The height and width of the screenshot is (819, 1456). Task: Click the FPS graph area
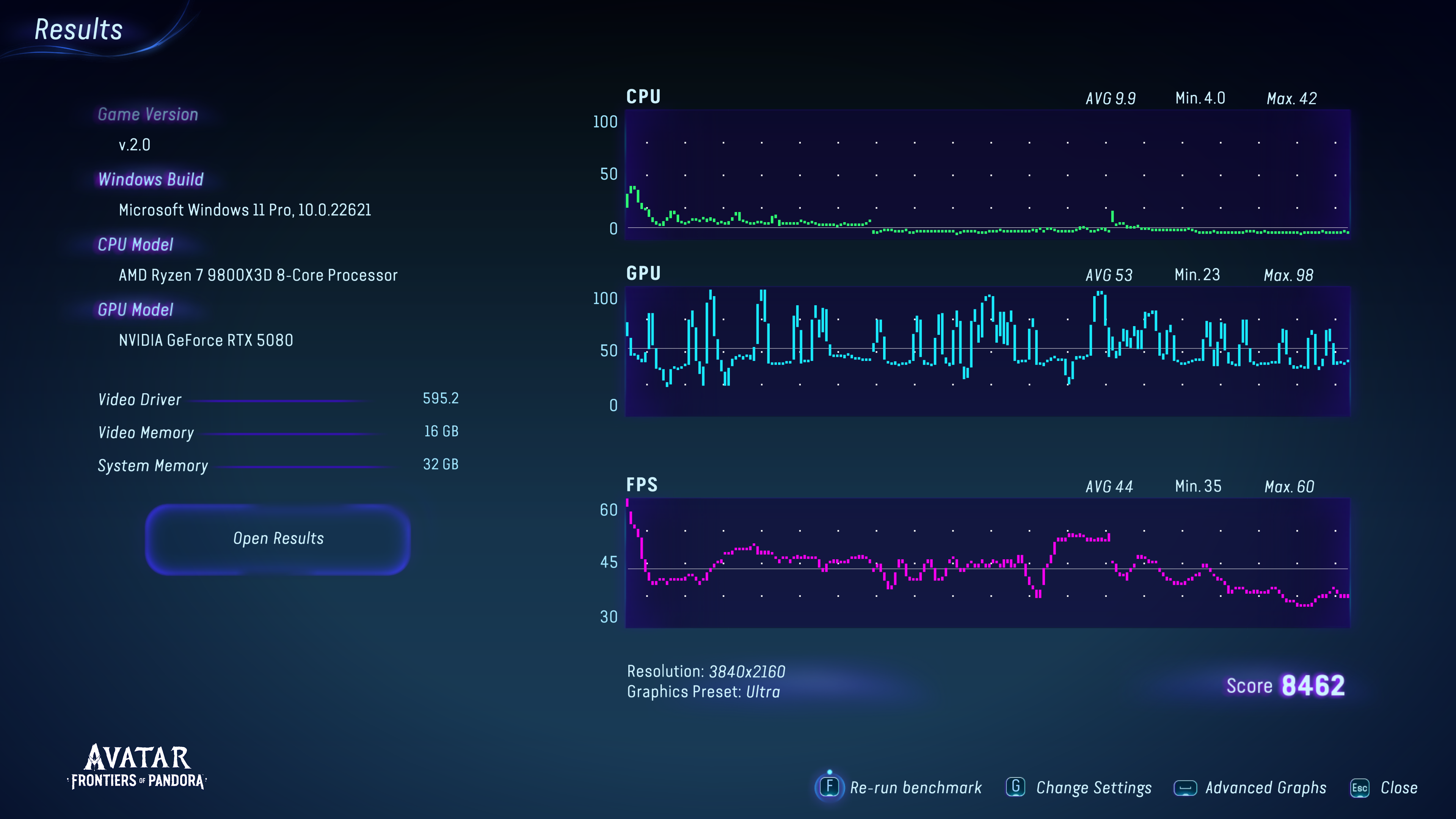click(x=987, y=563)
